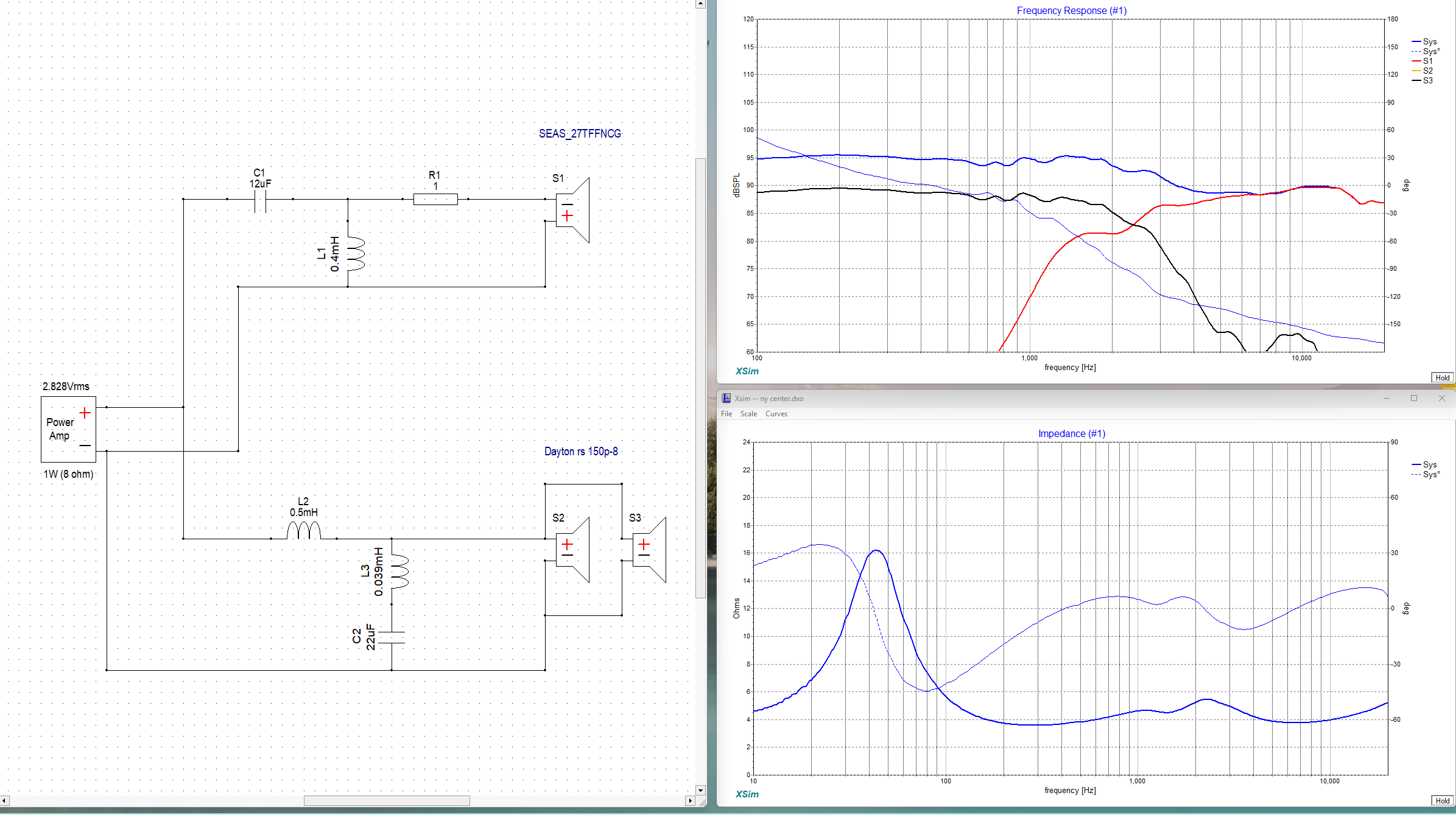Open the Curves menu
The image size is (1456, 815).
[x=776, y=414]
